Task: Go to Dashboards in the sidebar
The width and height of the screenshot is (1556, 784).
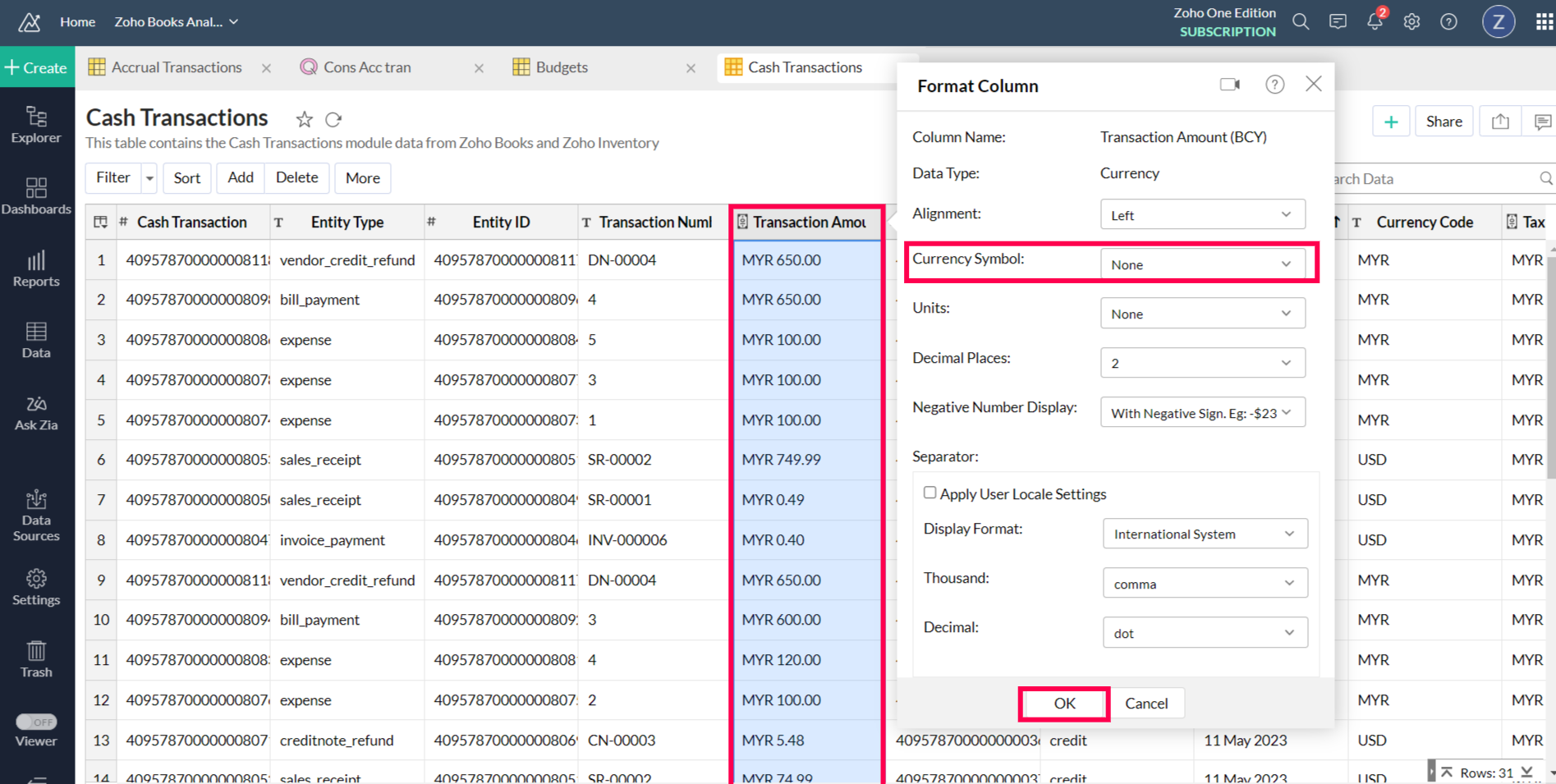Action: click(36, 197)
